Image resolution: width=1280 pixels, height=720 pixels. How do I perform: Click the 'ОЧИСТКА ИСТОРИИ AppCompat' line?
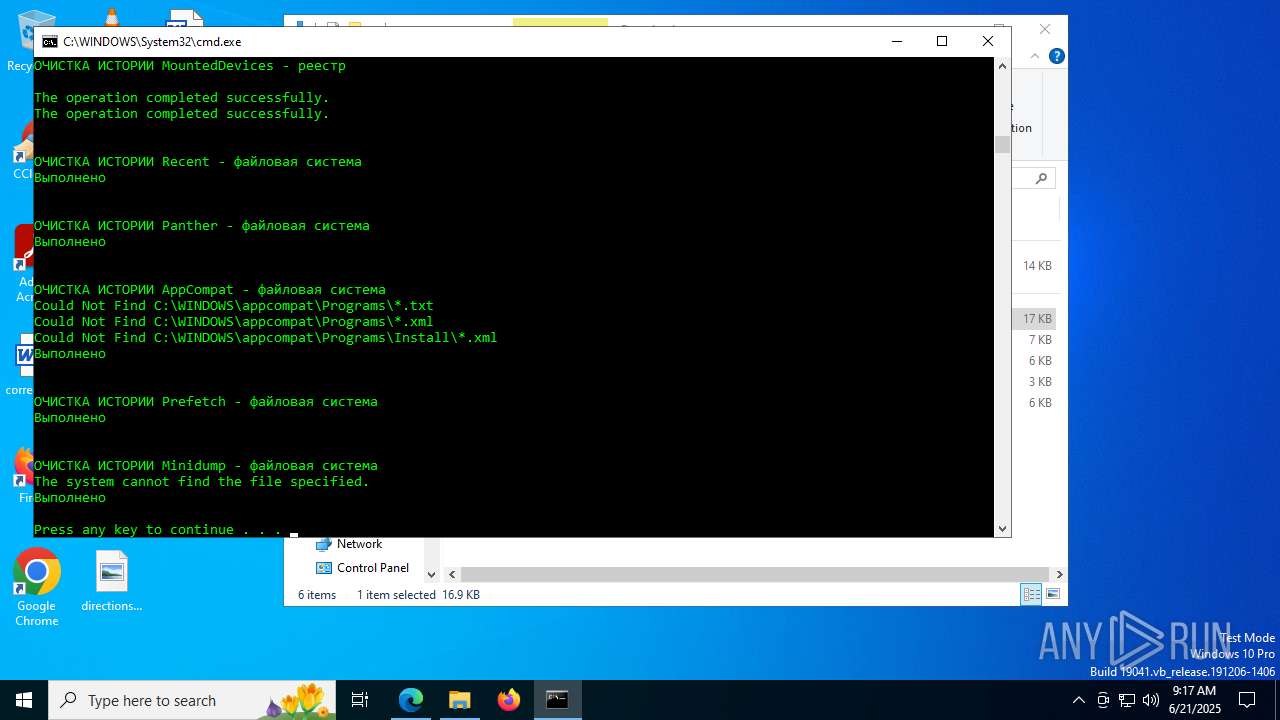click(209, 290)
